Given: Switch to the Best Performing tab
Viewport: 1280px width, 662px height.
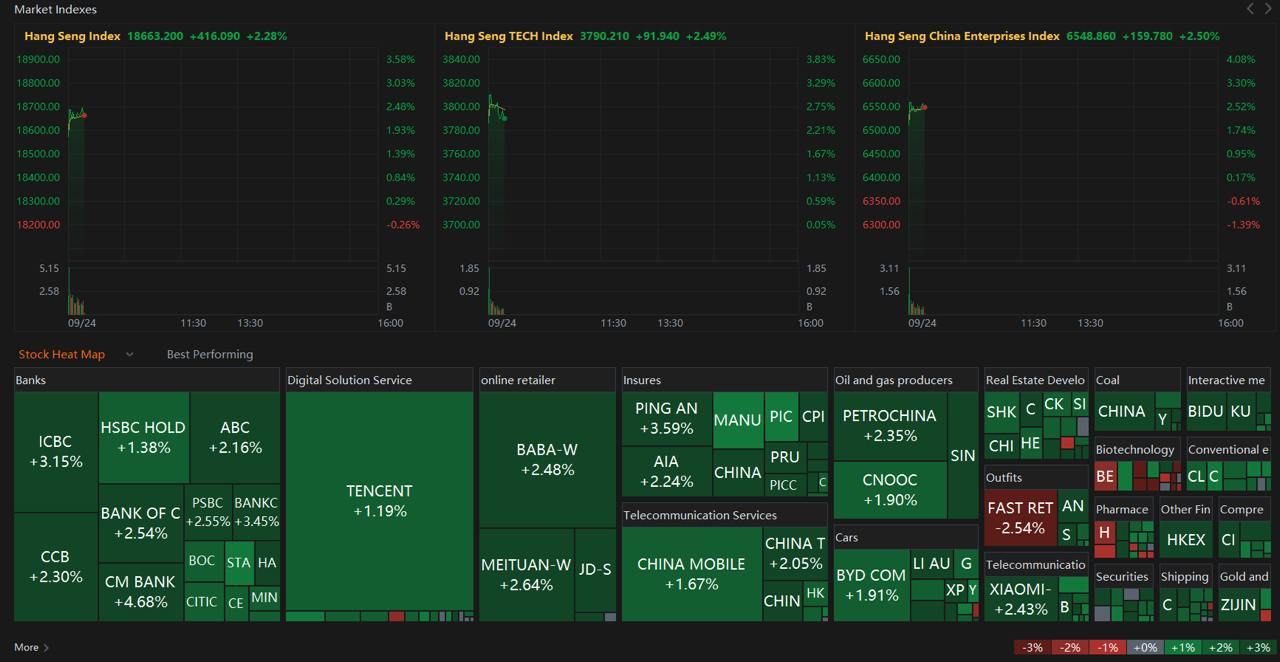Looking at the screenshot, I should click(x=210, y=354).
